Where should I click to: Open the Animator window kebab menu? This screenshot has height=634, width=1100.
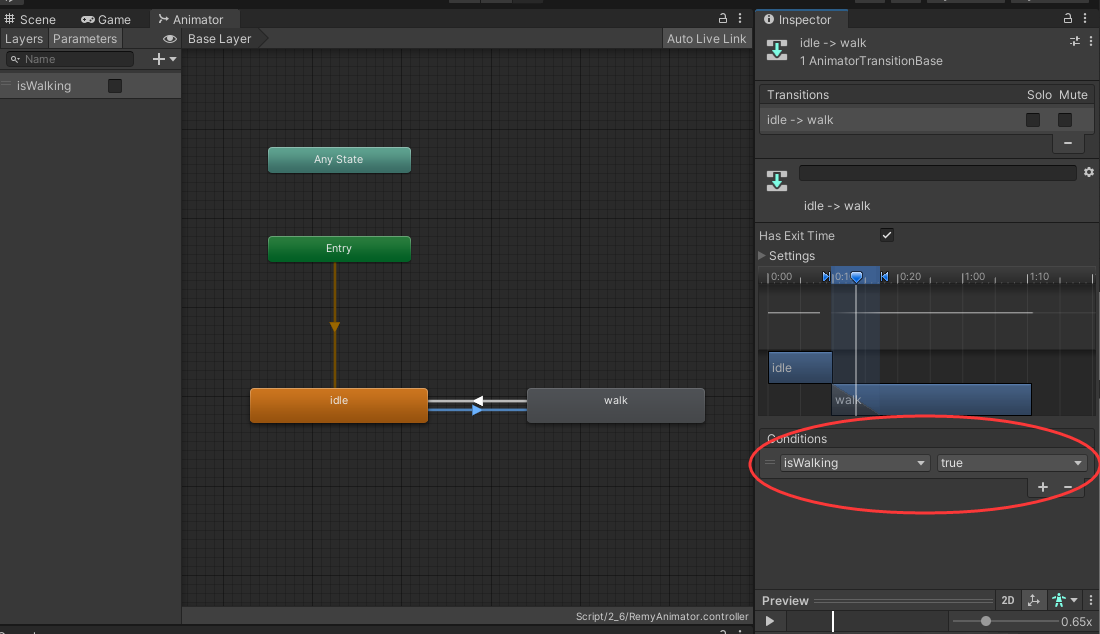(x=740, y=18)
